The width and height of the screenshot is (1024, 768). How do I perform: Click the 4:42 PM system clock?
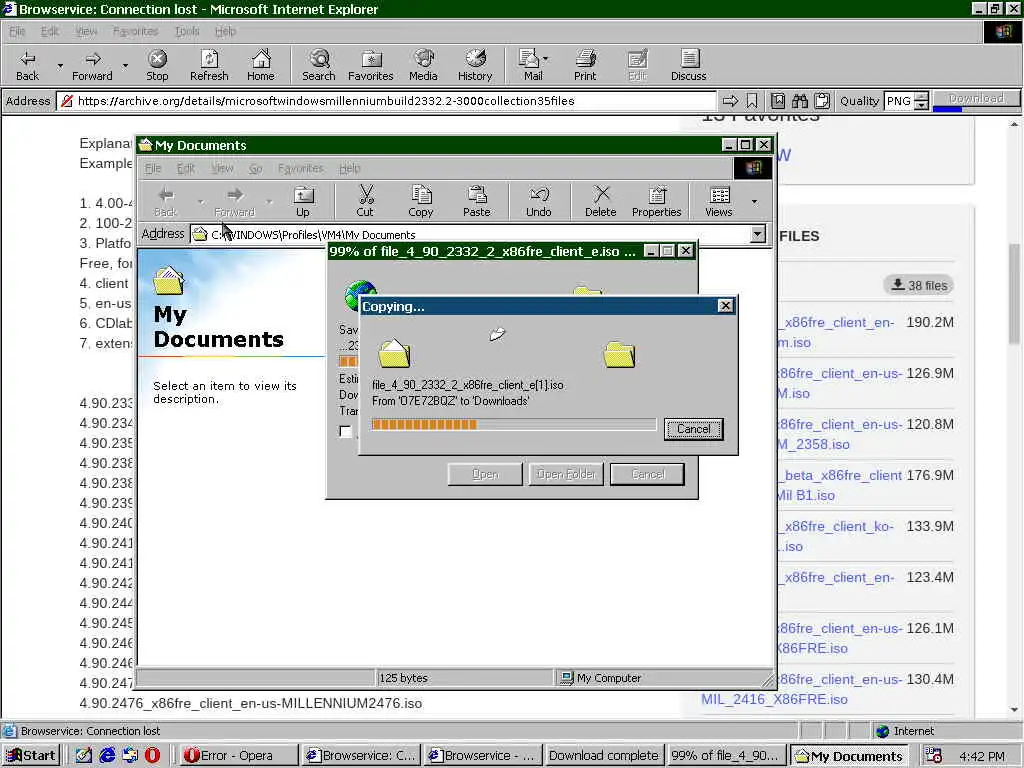point(982,756)
